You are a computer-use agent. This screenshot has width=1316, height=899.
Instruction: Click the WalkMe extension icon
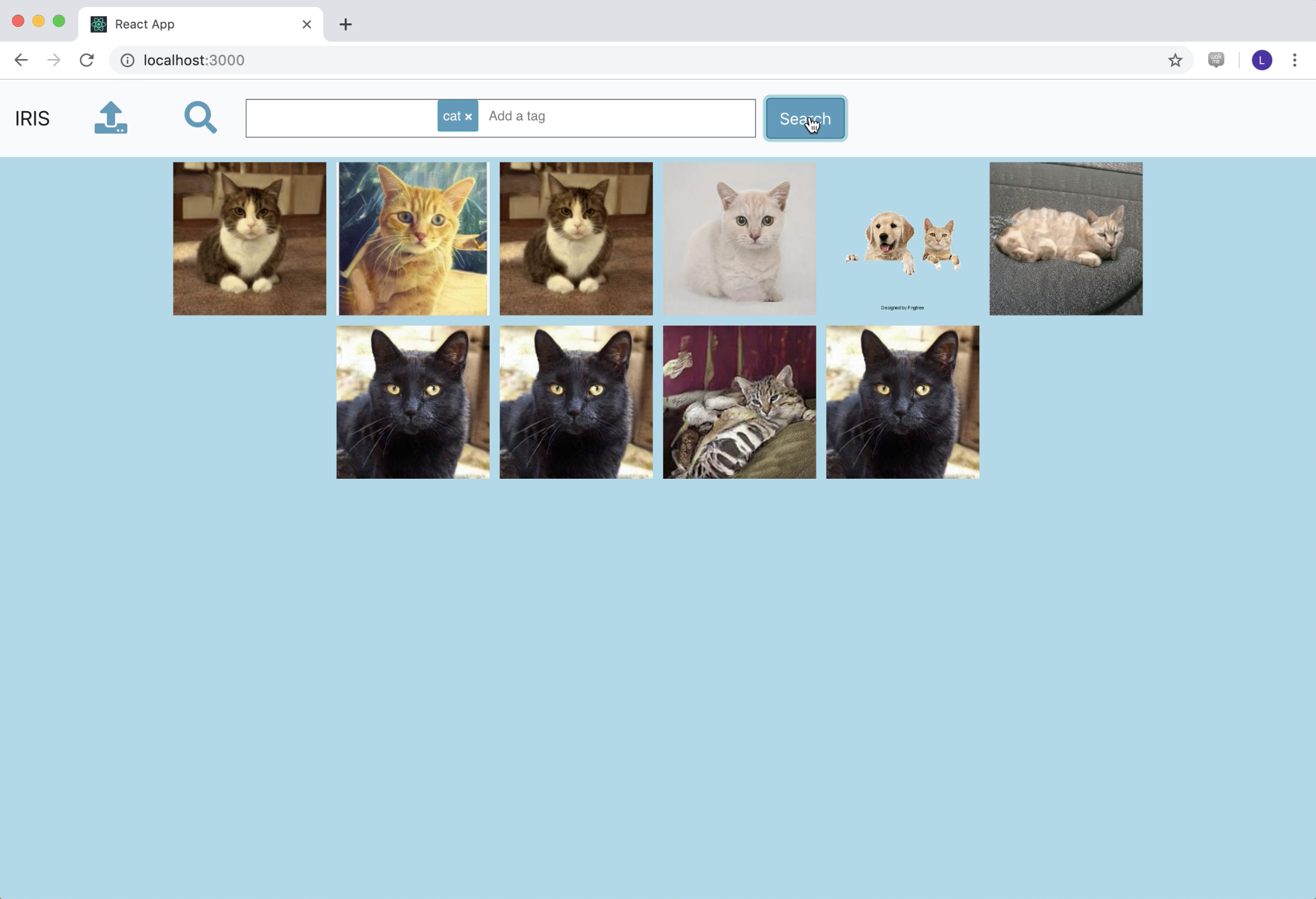[1215, 60]
